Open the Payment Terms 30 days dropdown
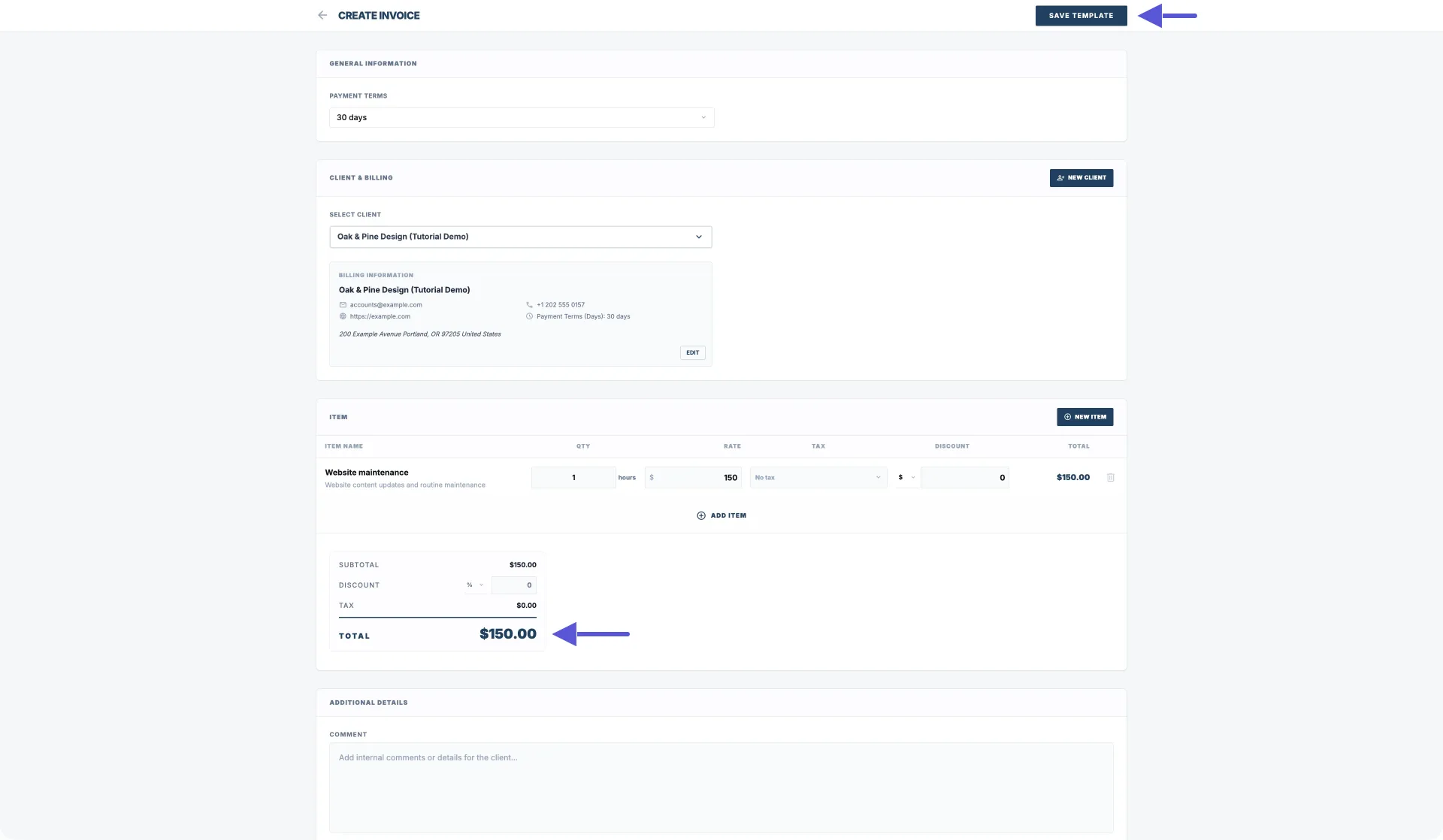The image size is (1443, 840). coord(522,117)
